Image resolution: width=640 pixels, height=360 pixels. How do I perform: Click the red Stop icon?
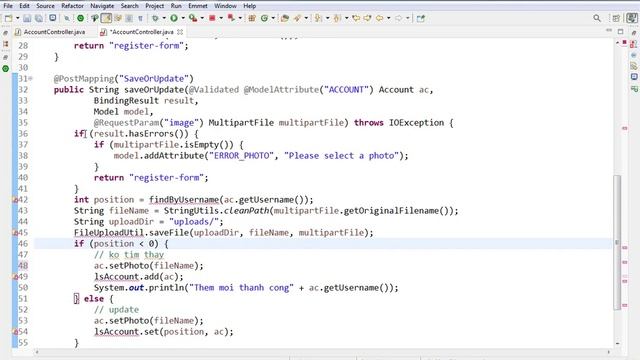pyautogui.click(x=212, y=18)
